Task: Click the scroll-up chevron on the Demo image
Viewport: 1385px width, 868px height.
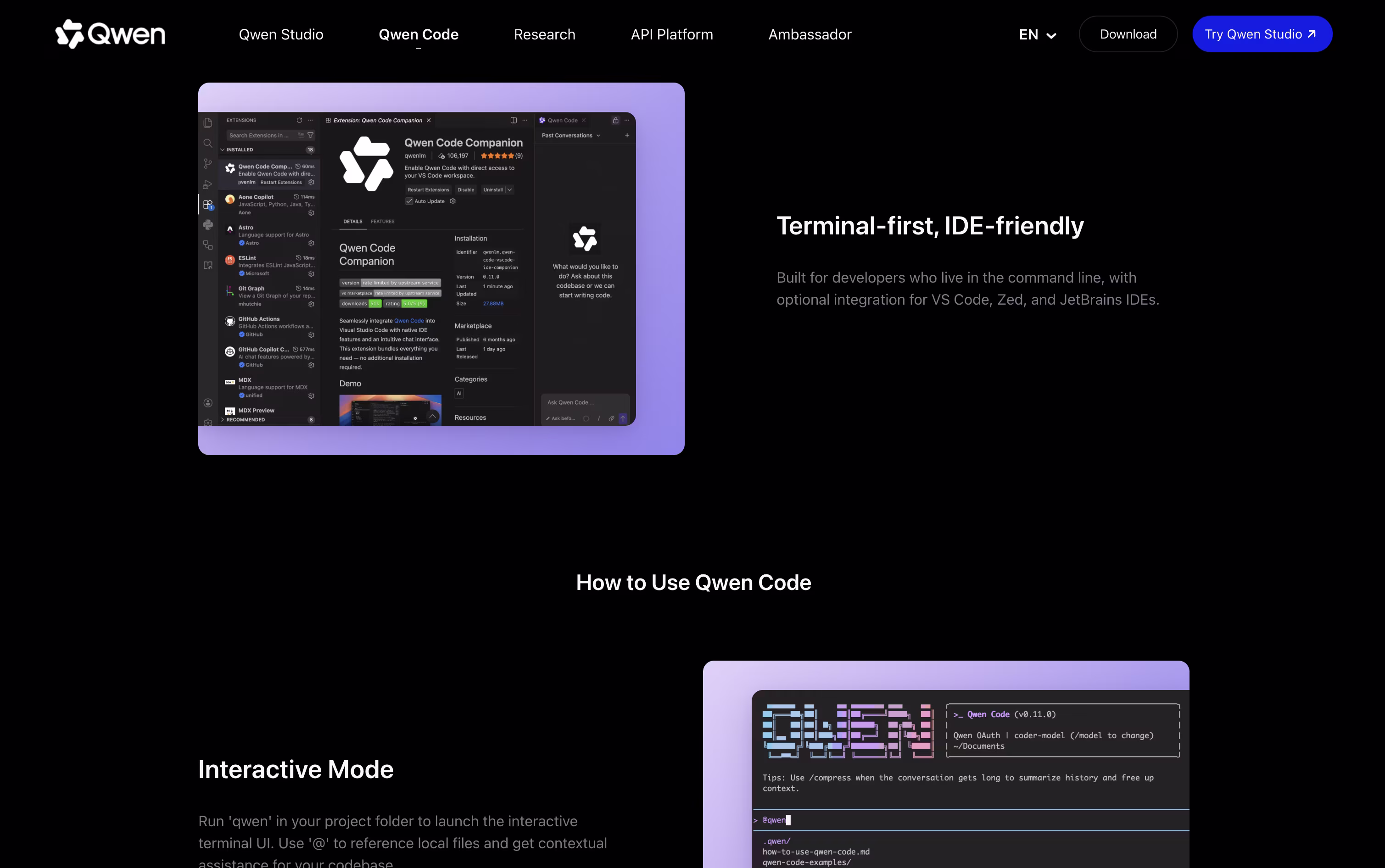Action: tap(432, 416)
